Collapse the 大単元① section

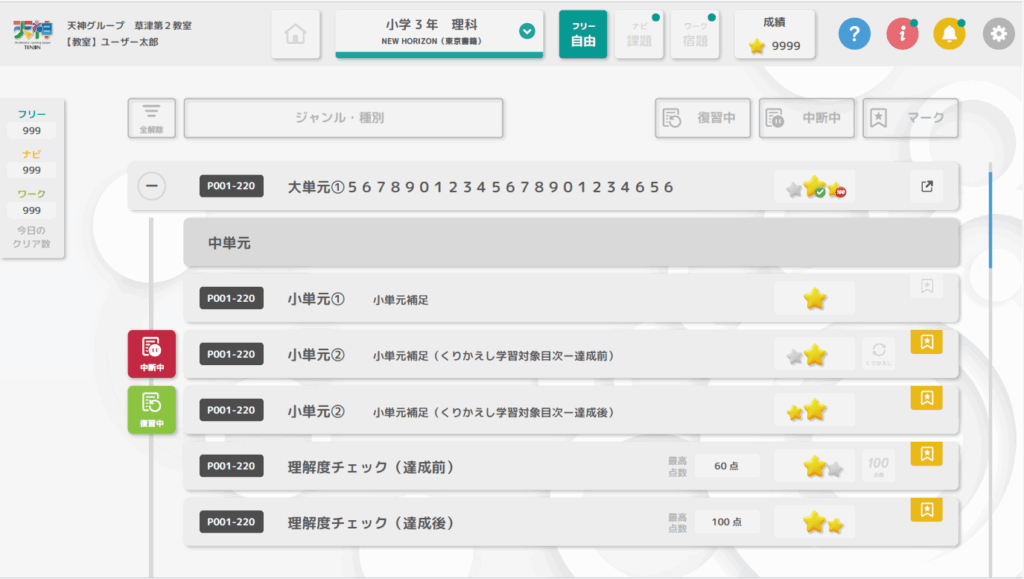[x=151, y=186]
